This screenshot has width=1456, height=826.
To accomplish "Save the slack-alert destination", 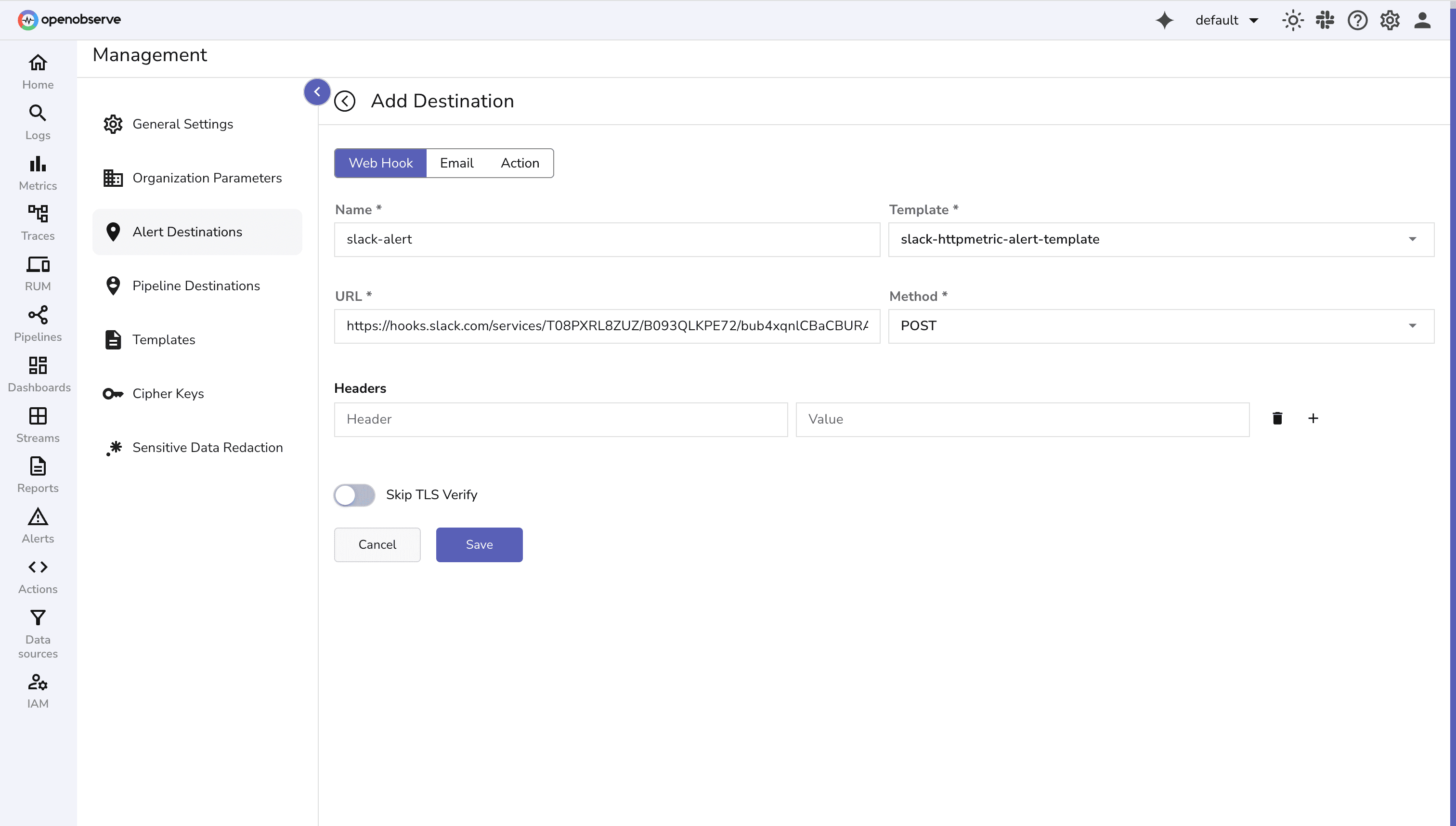I will (x=479, y=544).
